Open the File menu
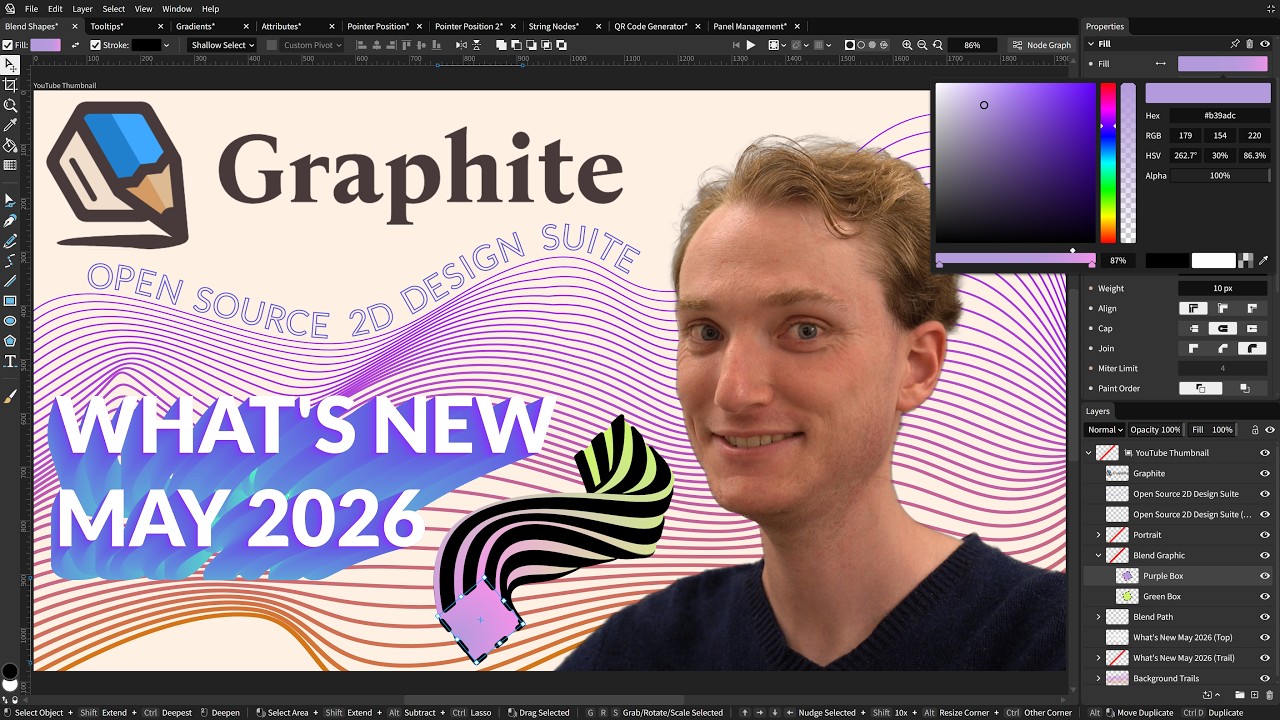Image resolution: width=1280 pixels, height=720 pixels. coord(32,9)
